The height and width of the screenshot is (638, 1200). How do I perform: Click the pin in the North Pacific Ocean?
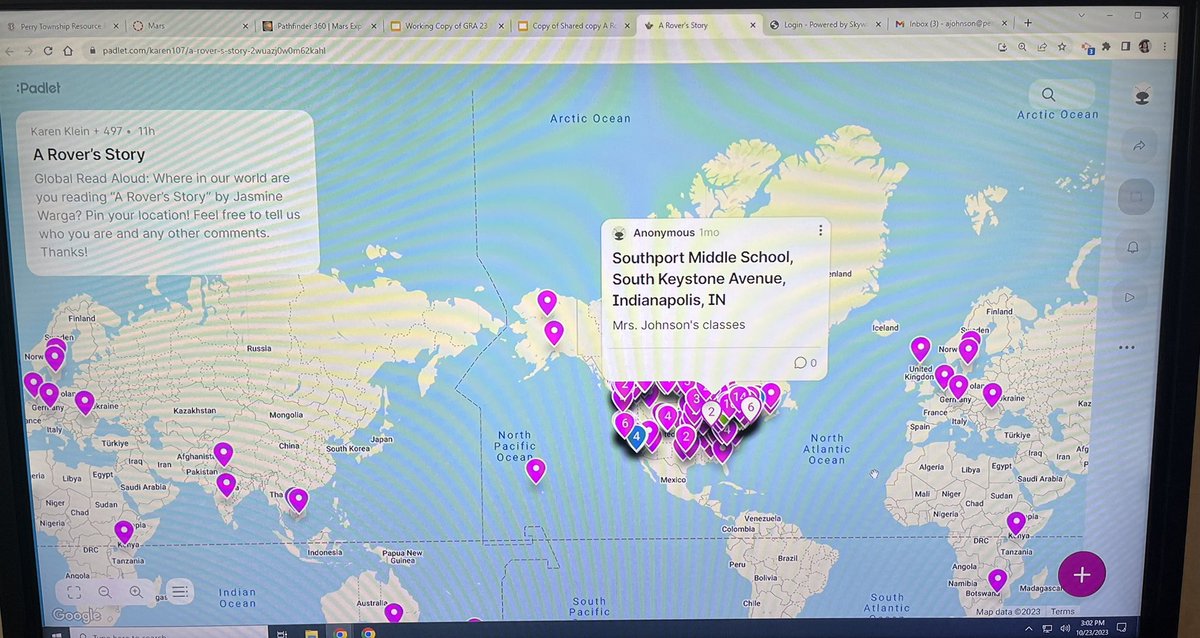pos(536,469)
